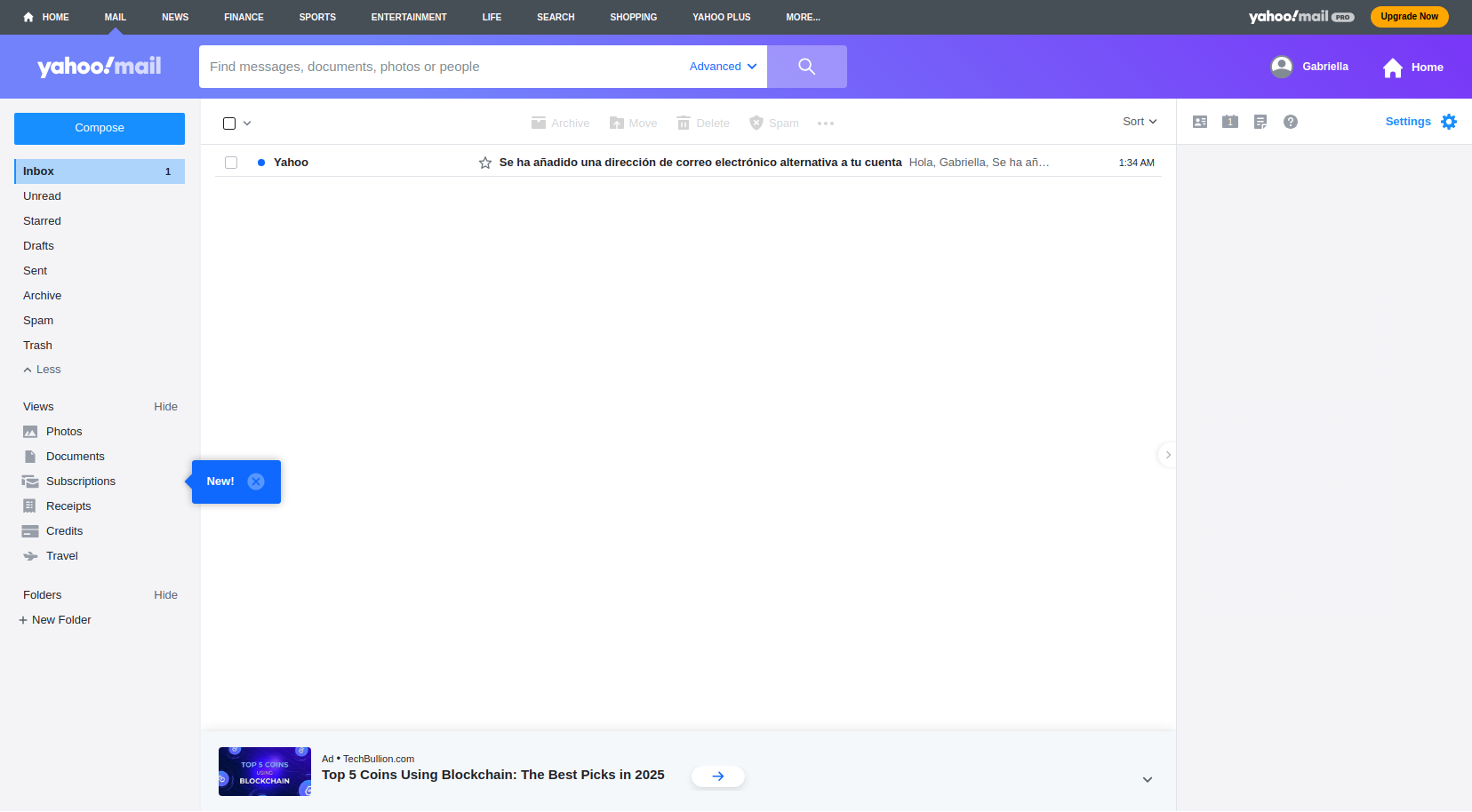Toggle the select all messages checkbox
This screenshot has width=1472, height=812.
click(x=229, y=123)
